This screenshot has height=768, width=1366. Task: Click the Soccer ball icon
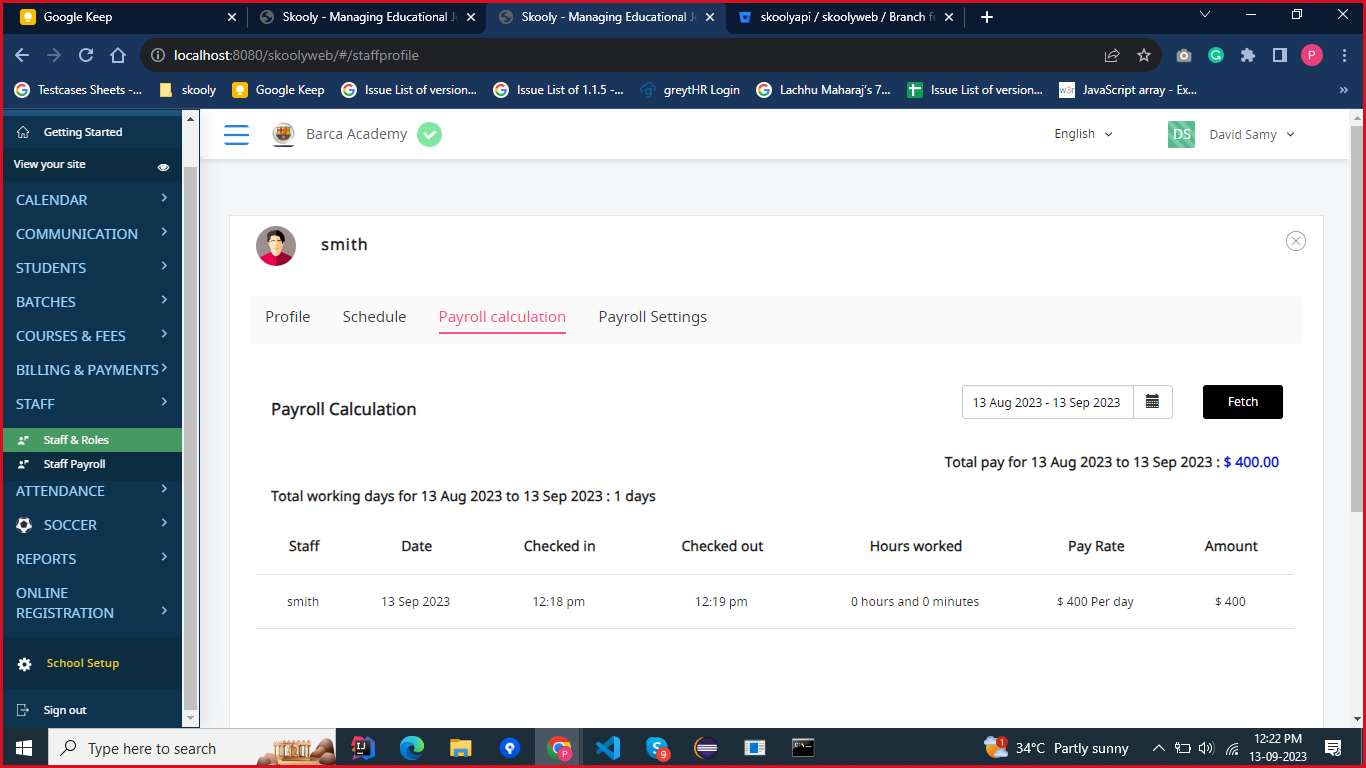[x=25, y=525]
